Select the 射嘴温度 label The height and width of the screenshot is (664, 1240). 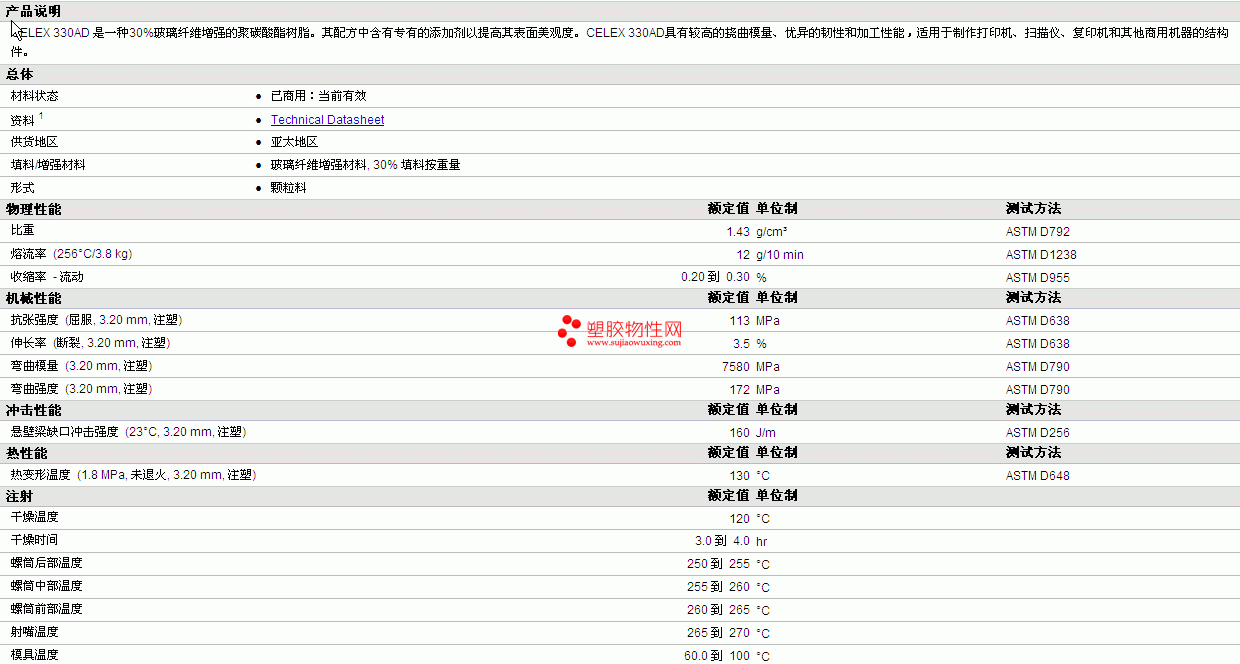click(34, 632)
